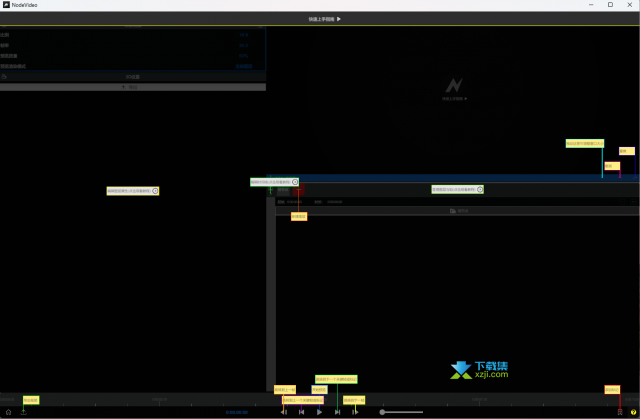Image resolution: width=640 pixels, height=419 pixels.
Task: Click the export video icon beside home
Action: tap(24, 412)
